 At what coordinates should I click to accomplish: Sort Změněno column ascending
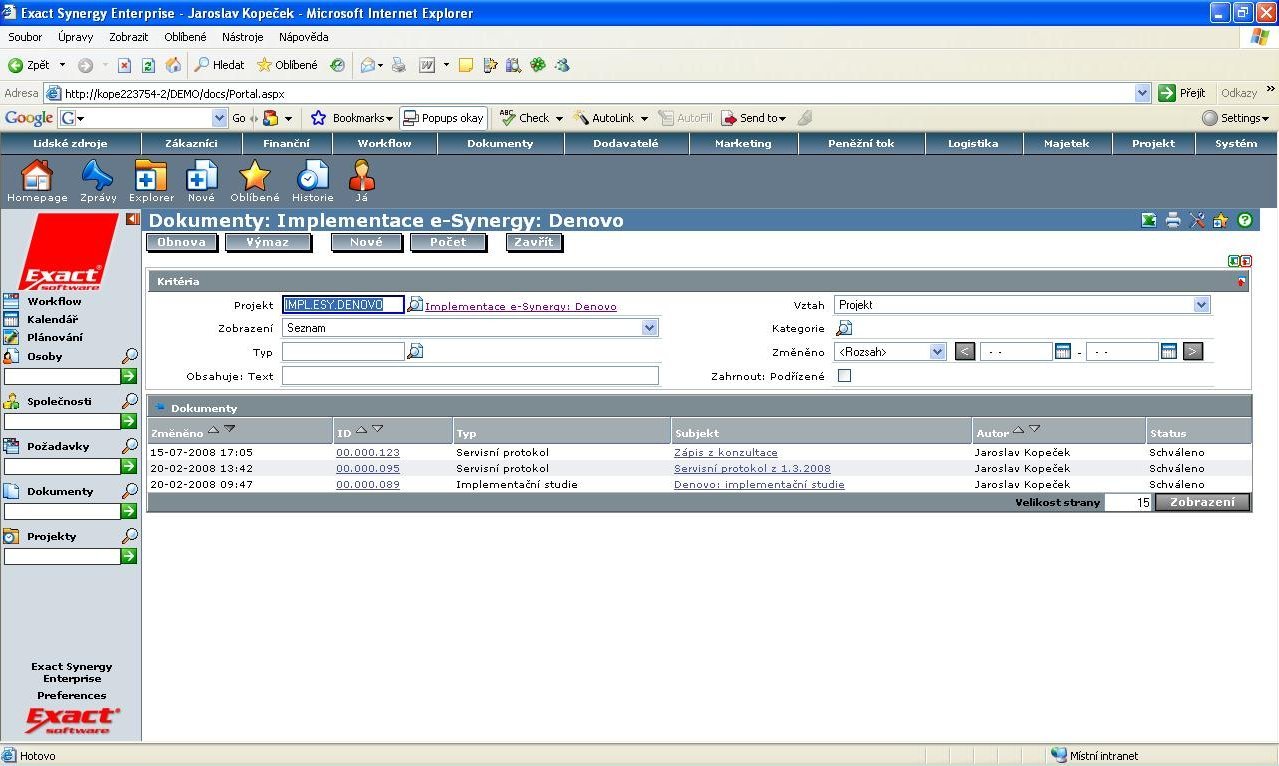click(214, 429)
